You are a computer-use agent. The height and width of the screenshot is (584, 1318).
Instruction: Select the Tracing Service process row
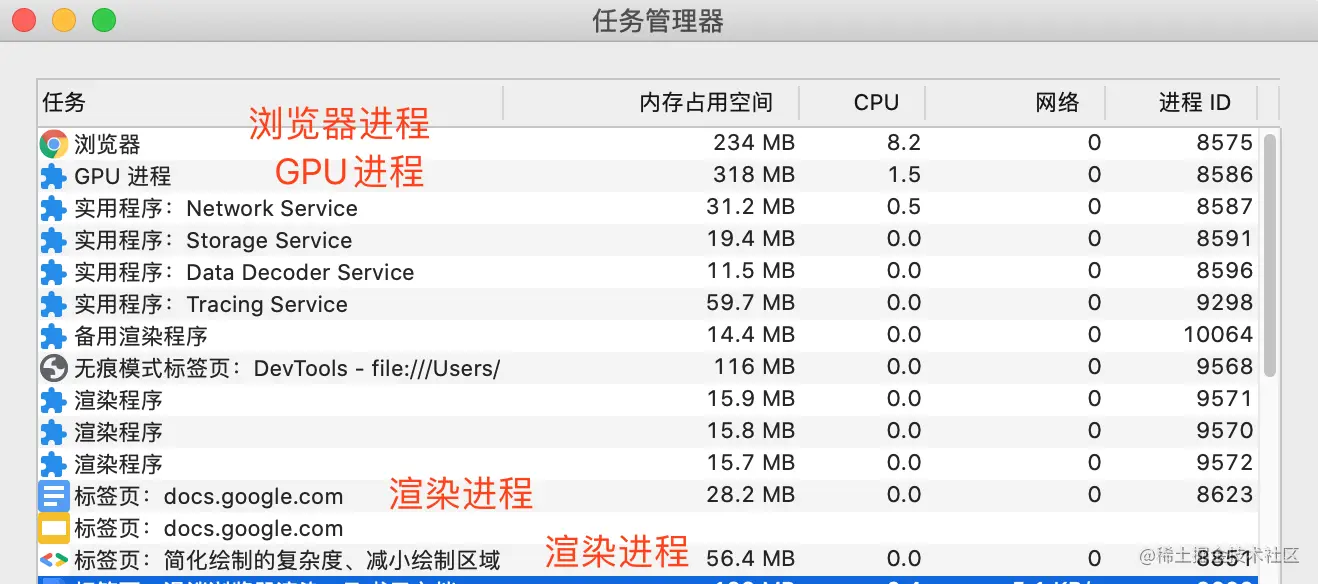[x=648, y=304]
